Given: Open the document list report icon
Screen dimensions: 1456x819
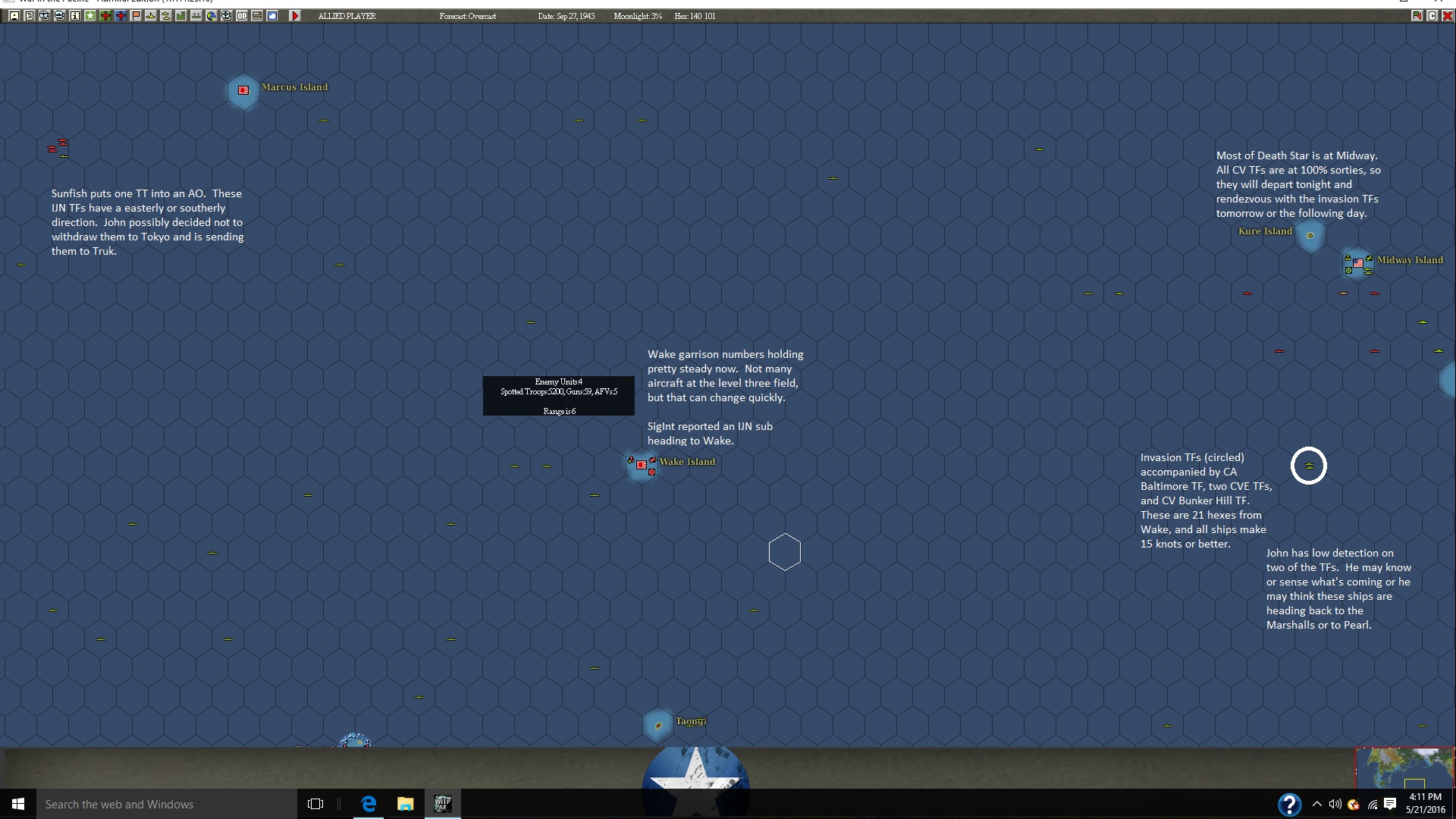Looking at the screenshot, I should point(30,16).
